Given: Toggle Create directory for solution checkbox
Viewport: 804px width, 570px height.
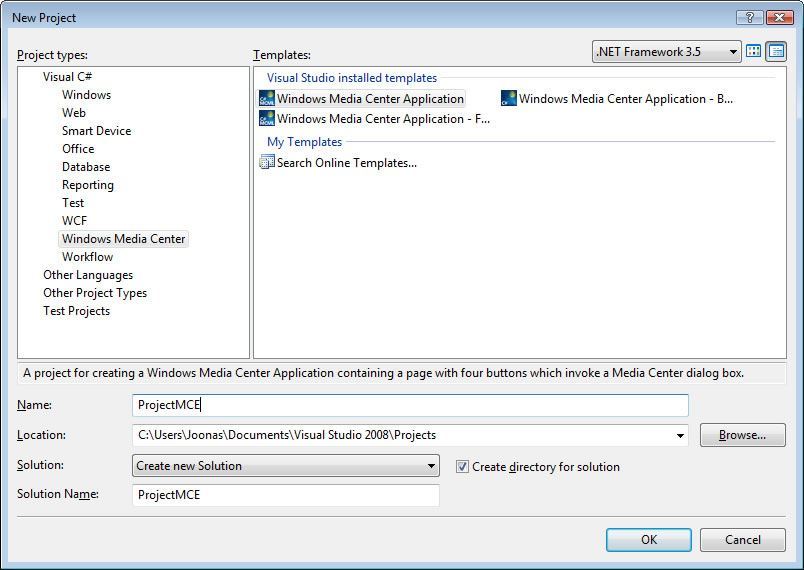Looking at the screenshot, I should 462,466.
